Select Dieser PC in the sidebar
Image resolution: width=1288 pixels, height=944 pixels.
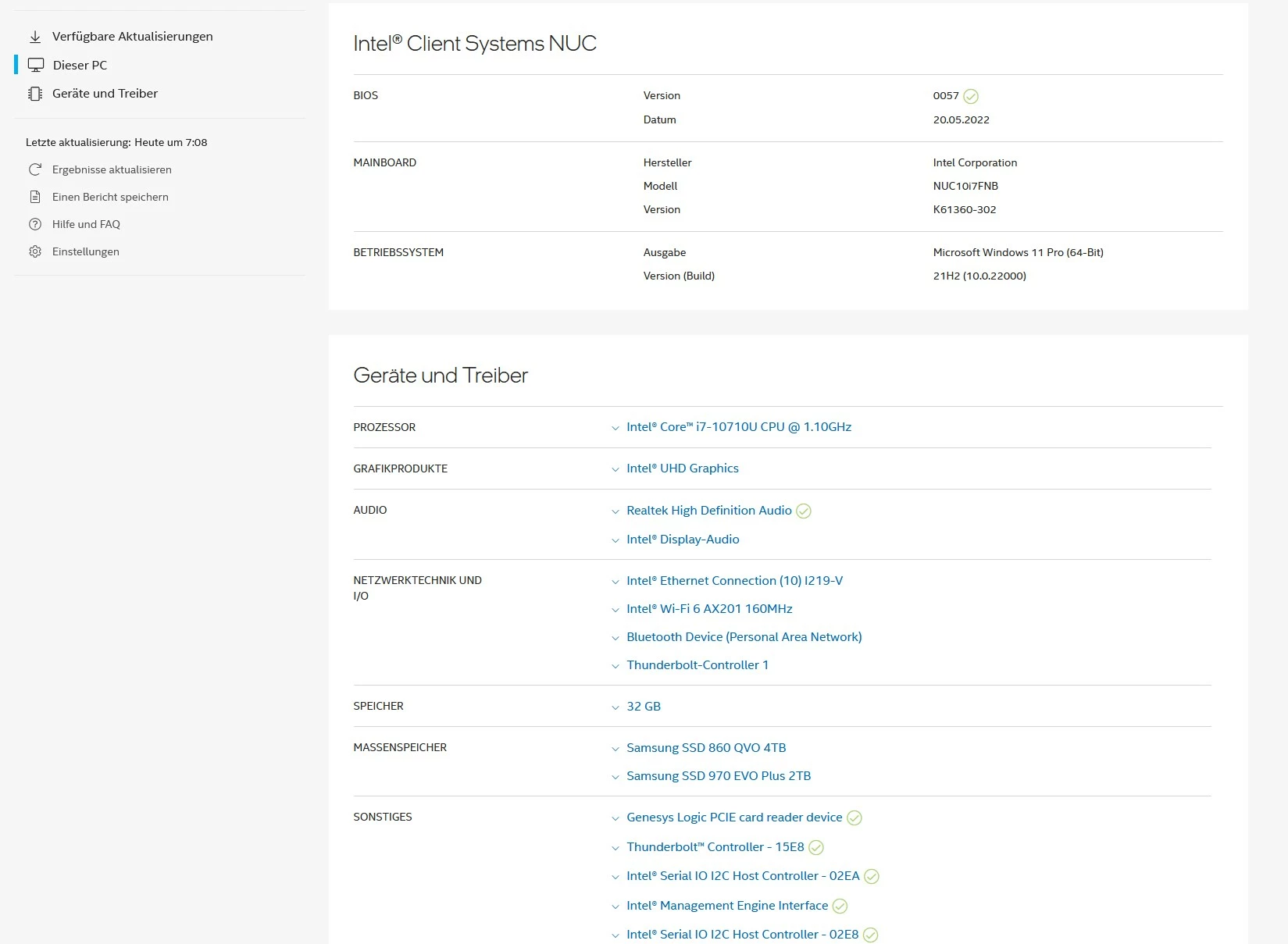80,65
